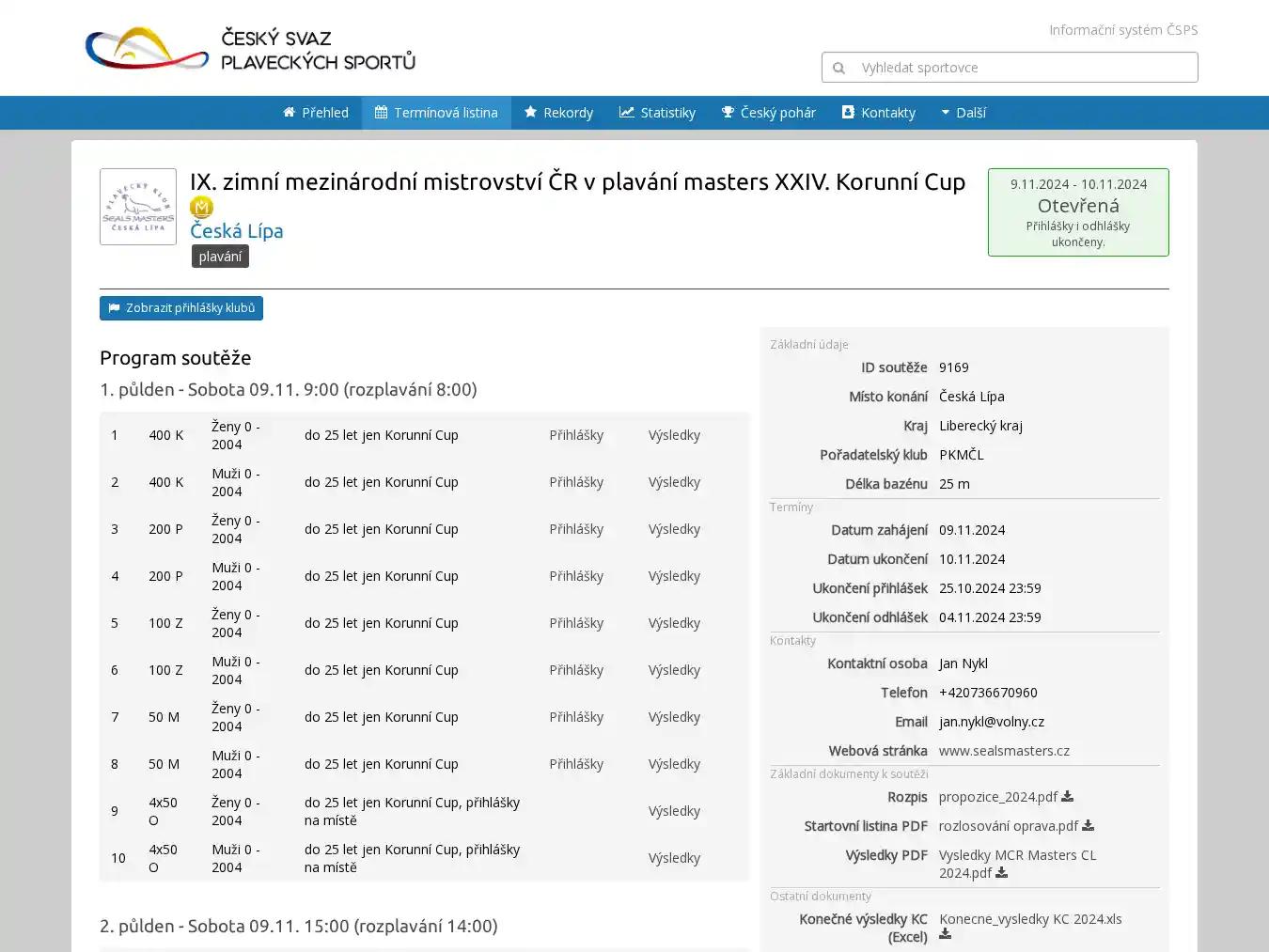Download propozice_2024.pdf via download icon
The image size is (1269, 952).
pos(1067,796)
